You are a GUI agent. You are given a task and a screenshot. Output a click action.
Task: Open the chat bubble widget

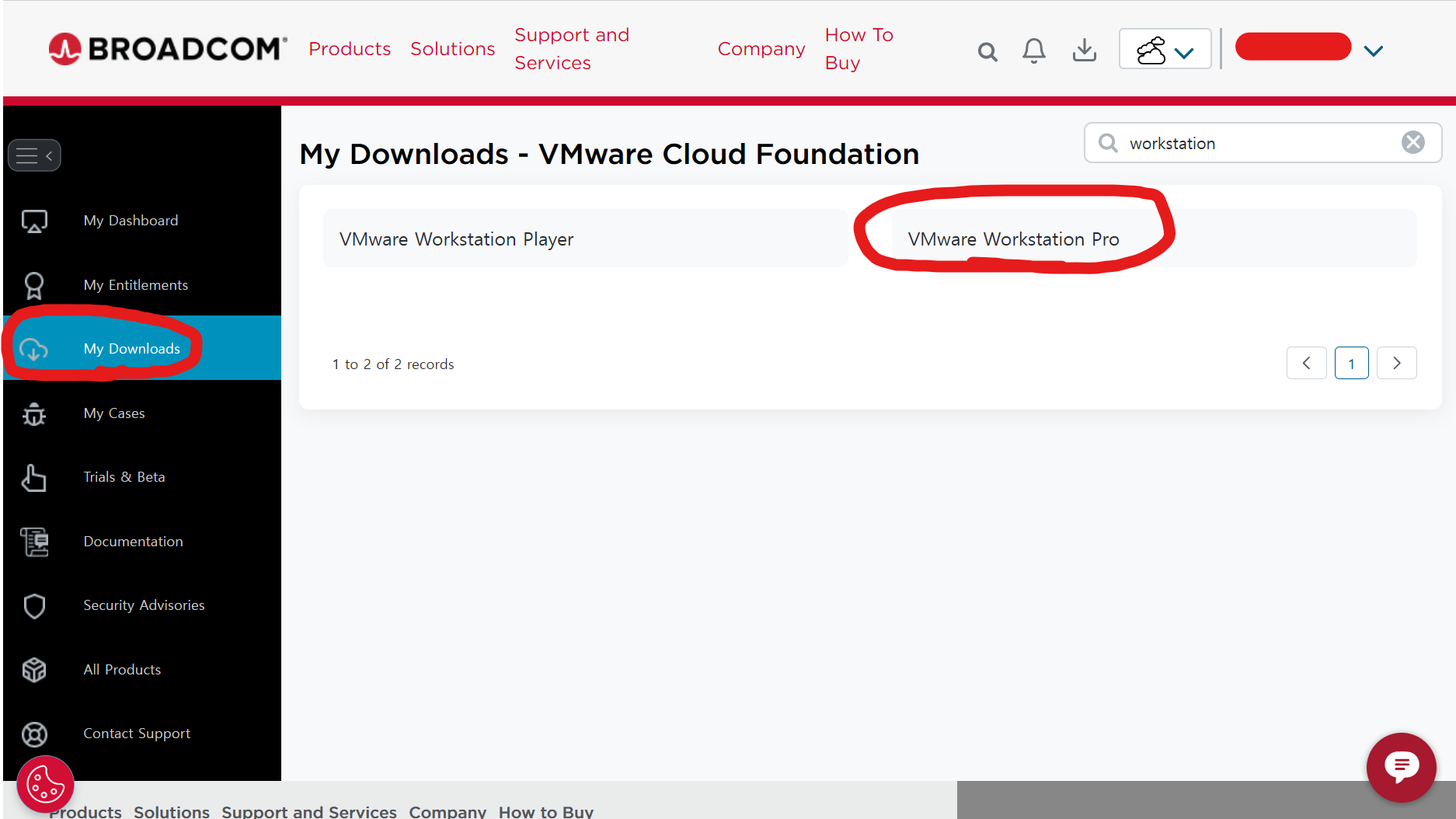coord(1401,768)
